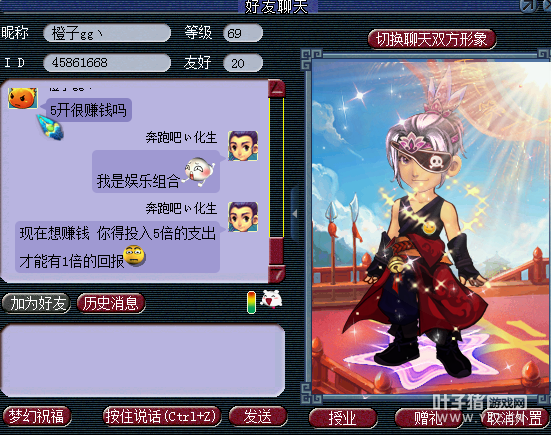Click 加为好友 add friend button
Viewport: 551px width, 435px height.
point(36,303)
